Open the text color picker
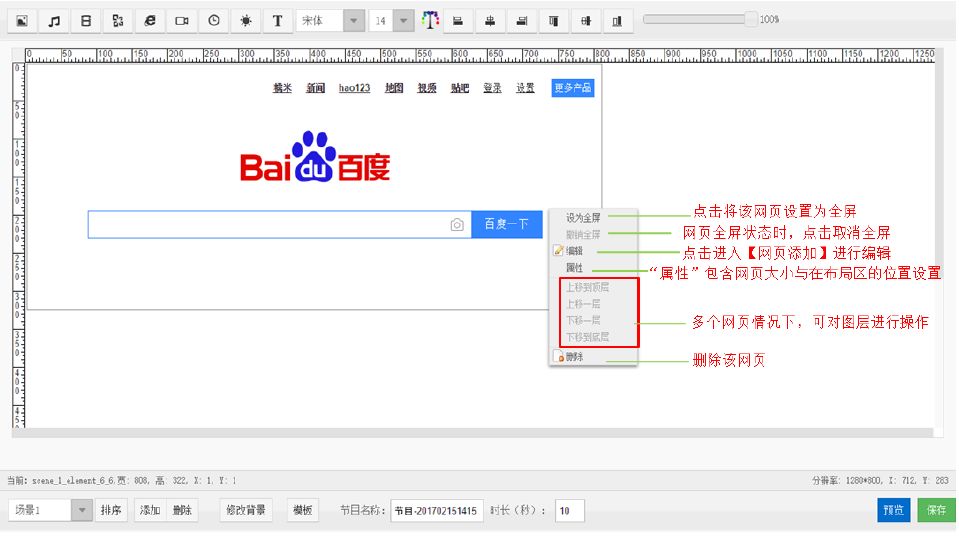This screenshot has height=537, width=959. point(430,21)
